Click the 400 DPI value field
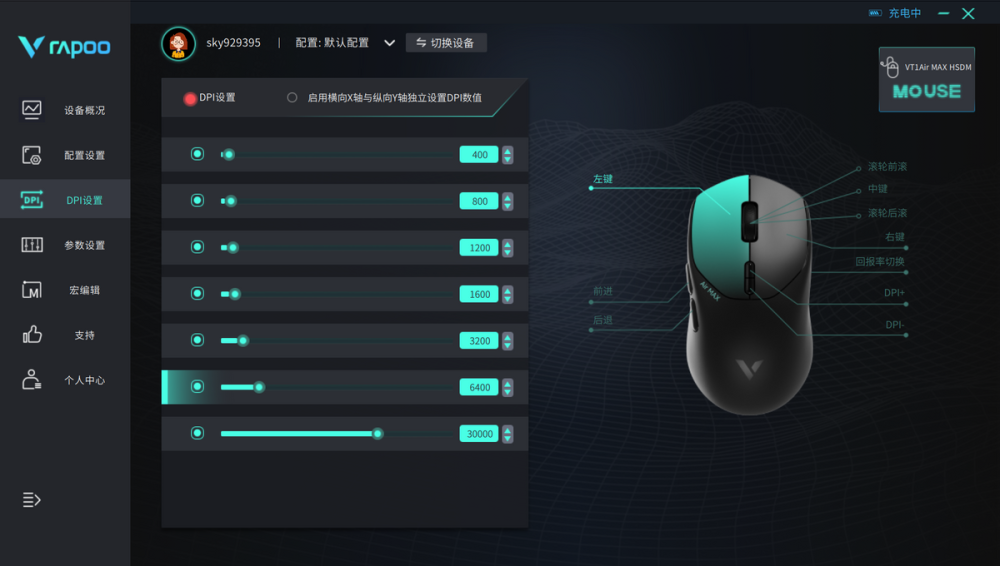The width and height of the screenshot is (1000, 566). (x=479, y=154)
